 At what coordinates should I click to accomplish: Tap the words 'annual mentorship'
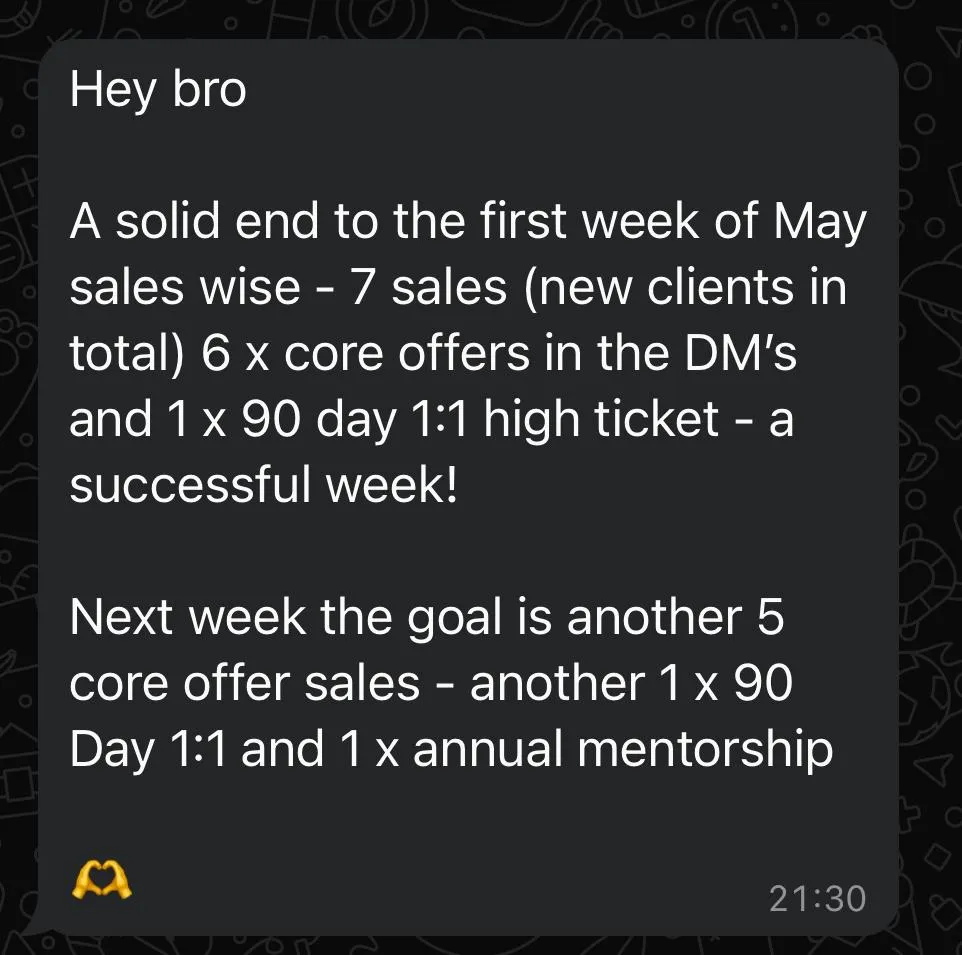tap(623, 749)
